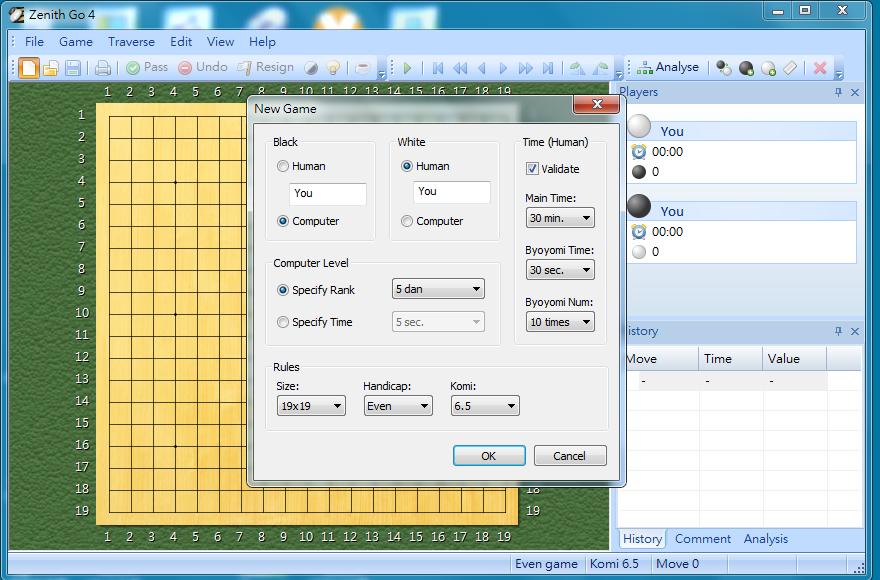
Task: Step forward one move icon
Action: 503,68
